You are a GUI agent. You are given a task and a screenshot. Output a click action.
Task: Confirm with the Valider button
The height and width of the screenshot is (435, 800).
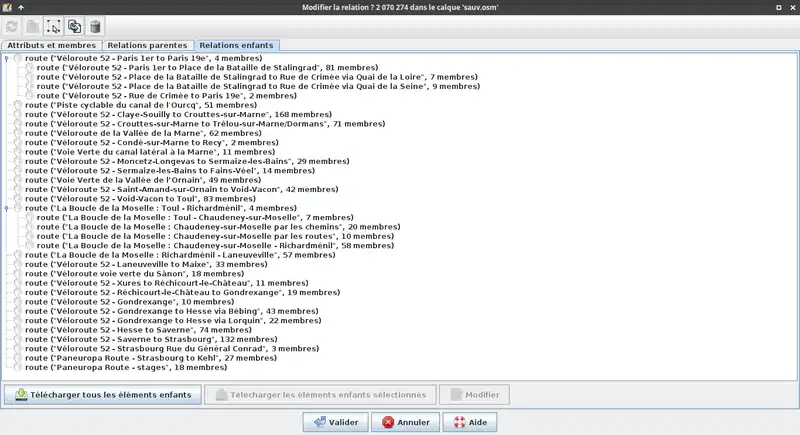point(335,422)
